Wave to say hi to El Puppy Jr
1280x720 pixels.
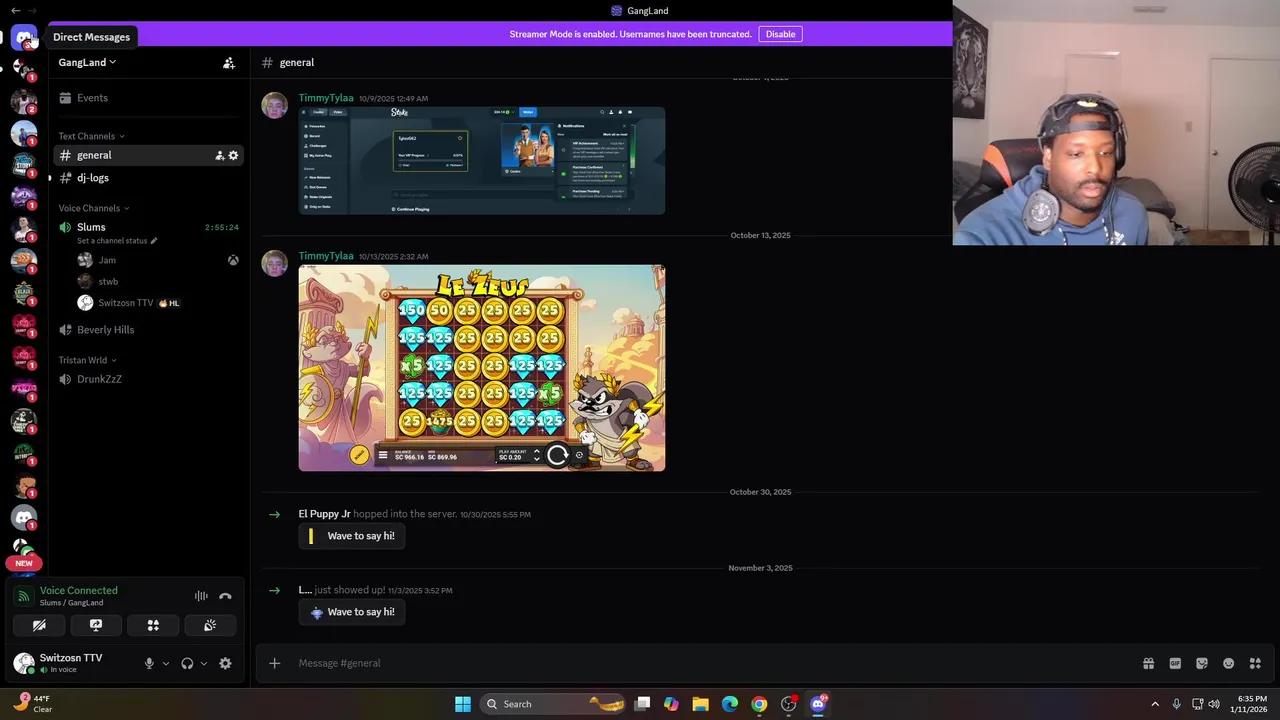coord(351,536)
